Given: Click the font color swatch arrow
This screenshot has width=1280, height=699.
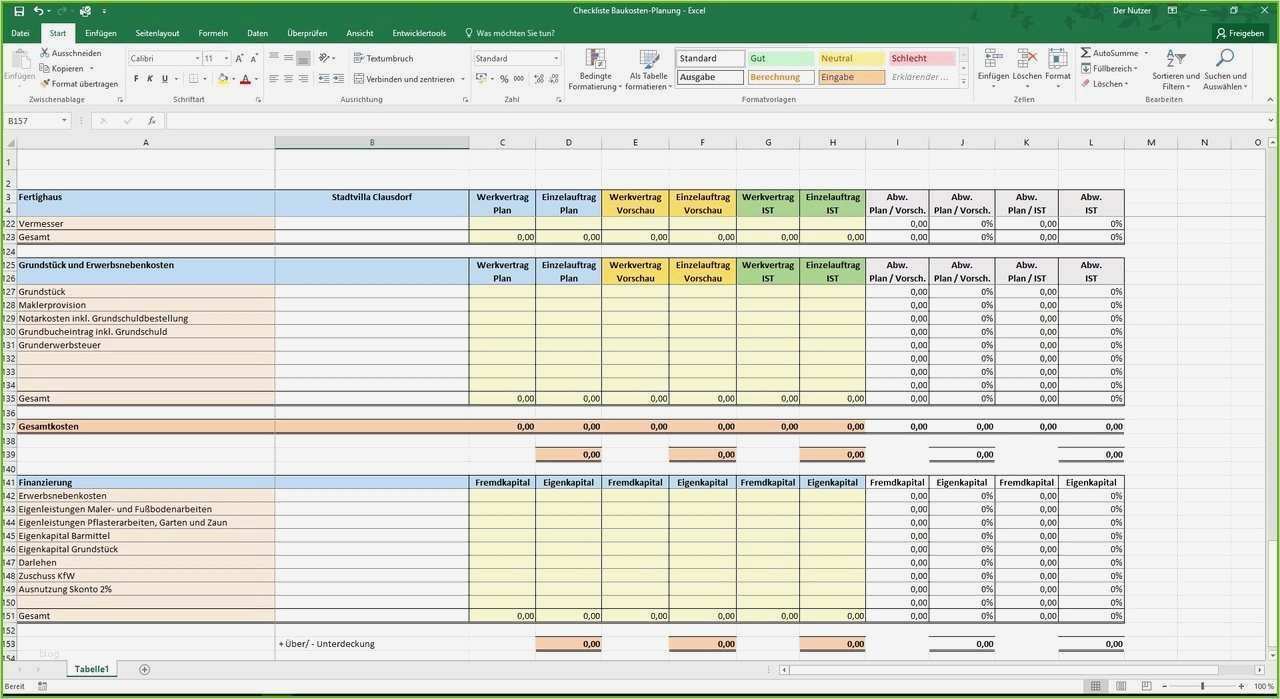Looking at the screenshot, I should pyautogui.click(x=256, y=79).
